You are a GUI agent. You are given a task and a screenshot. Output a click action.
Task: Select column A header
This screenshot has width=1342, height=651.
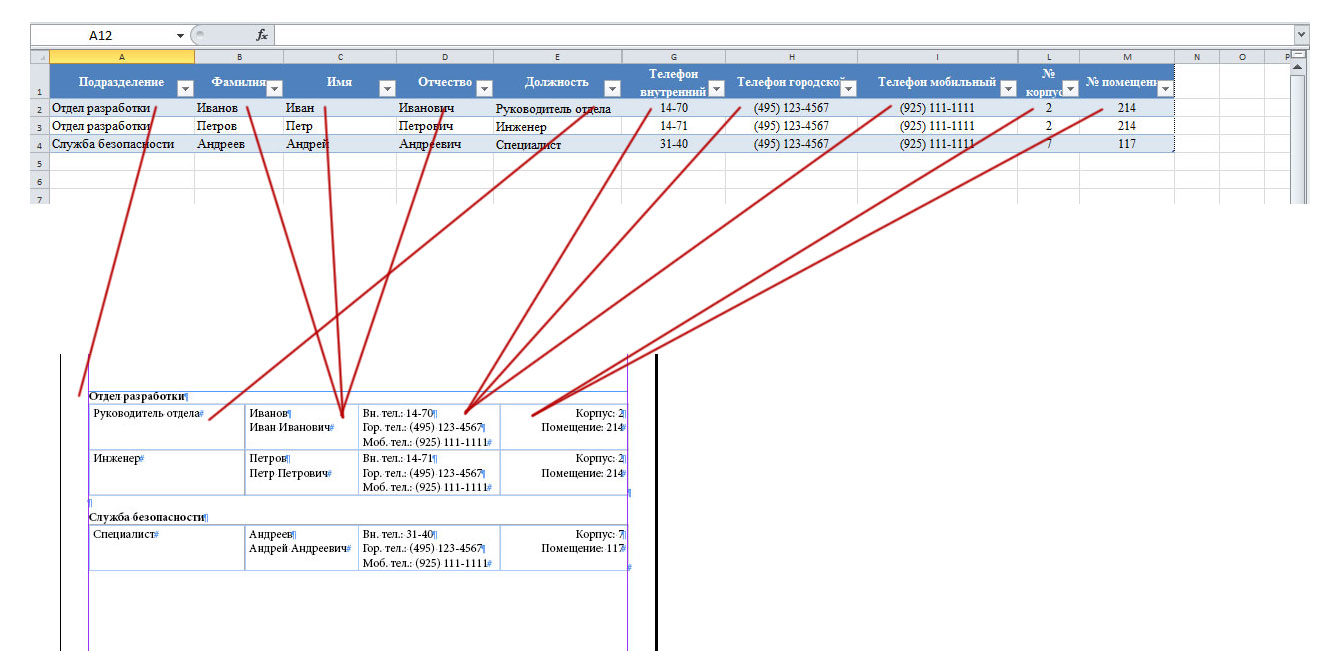[121, 57]
